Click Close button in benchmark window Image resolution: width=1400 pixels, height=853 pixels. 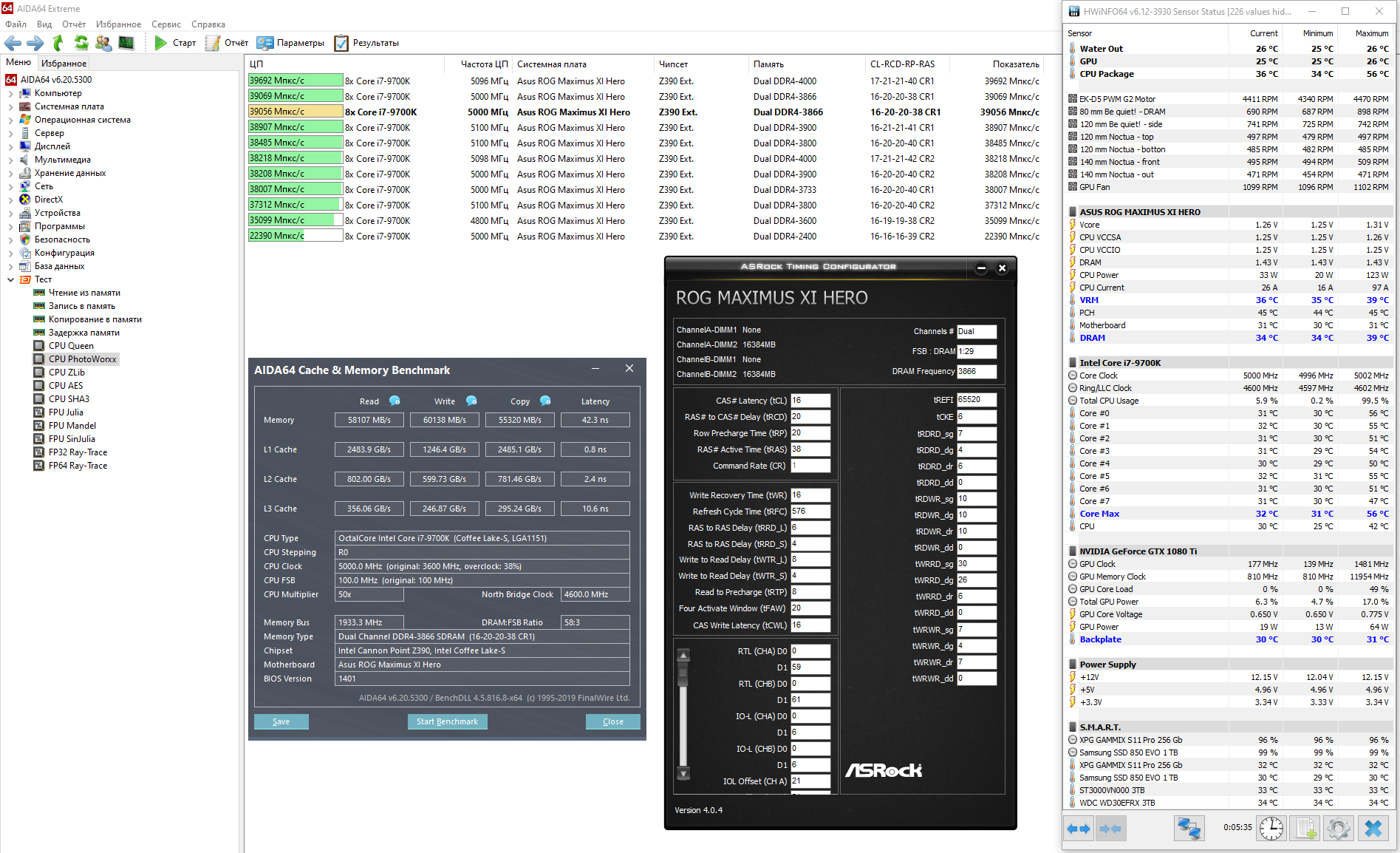pos(613,721)
